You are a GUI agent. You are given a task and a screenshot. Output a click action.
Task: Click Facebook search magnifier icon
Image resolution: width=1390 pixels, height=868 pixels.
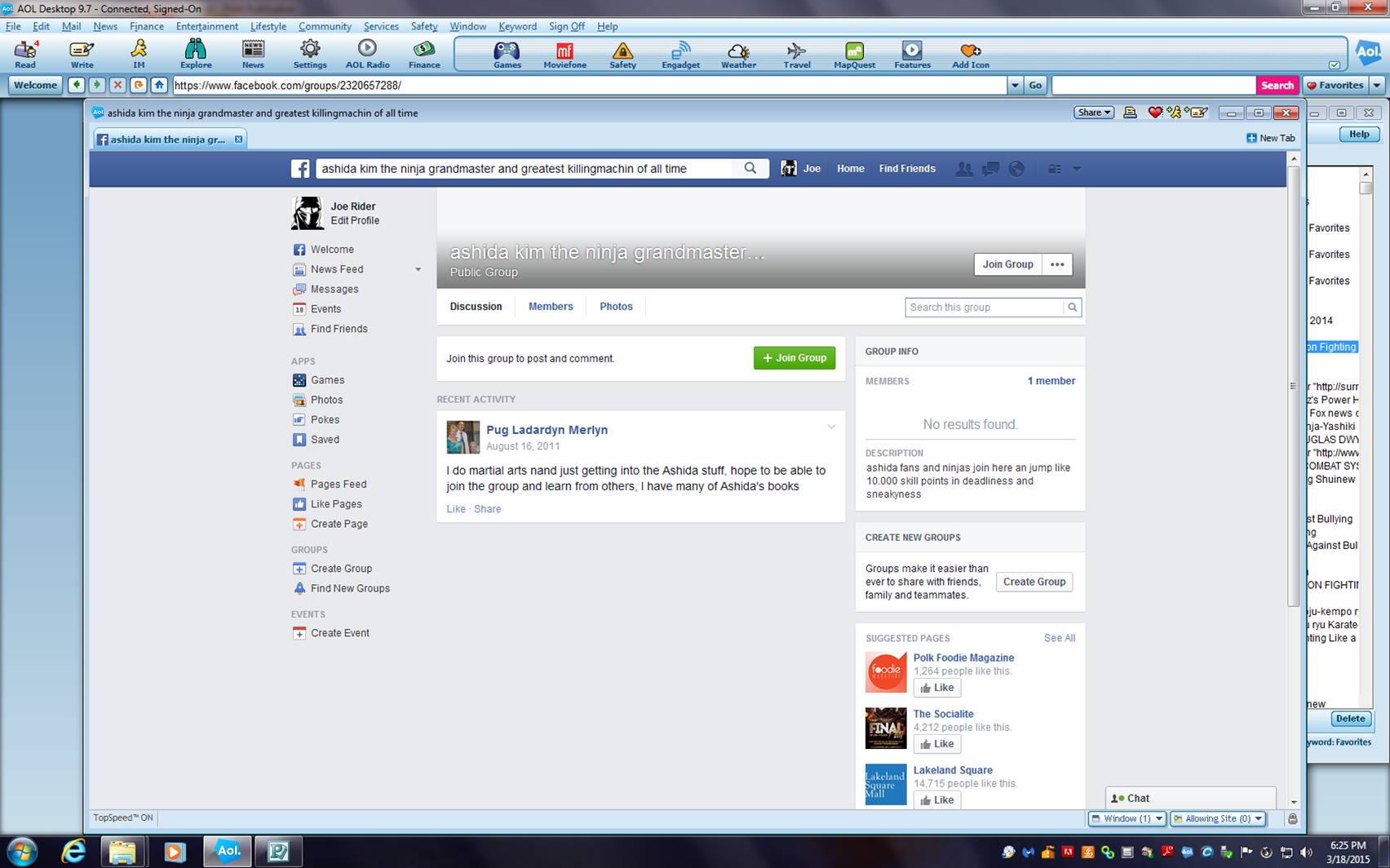click(x=750, y=168)
